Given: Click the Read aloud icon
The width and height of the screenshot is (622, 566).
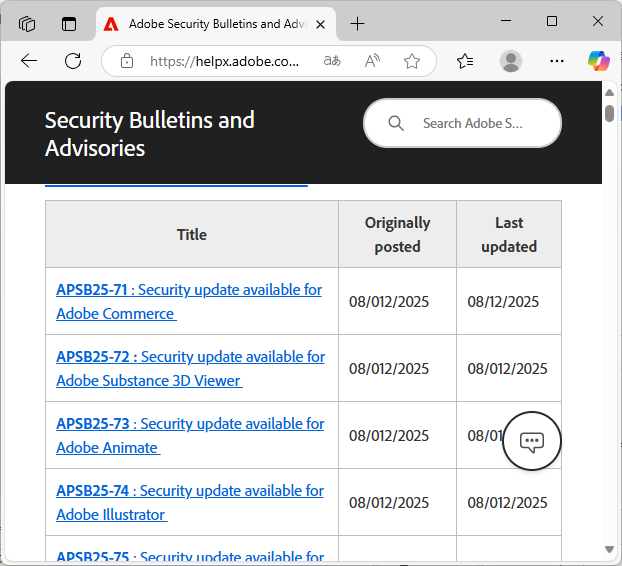Looking at the screenshot, I should (372, 61).
